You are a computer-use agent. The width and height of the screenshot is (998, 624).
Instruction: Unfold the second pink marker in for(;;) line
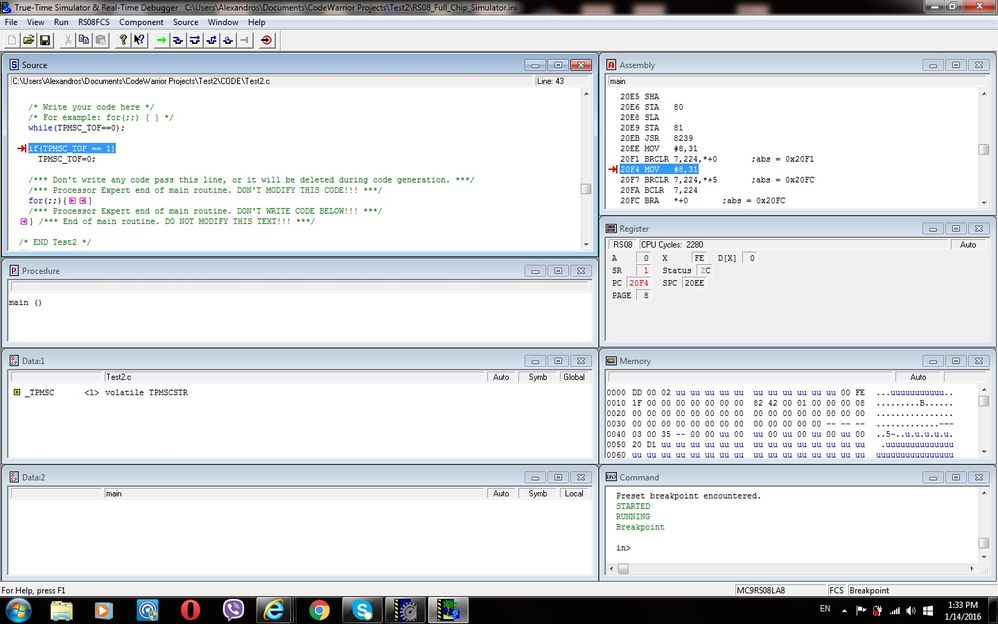pyautogui.click(x=83, y=201)
